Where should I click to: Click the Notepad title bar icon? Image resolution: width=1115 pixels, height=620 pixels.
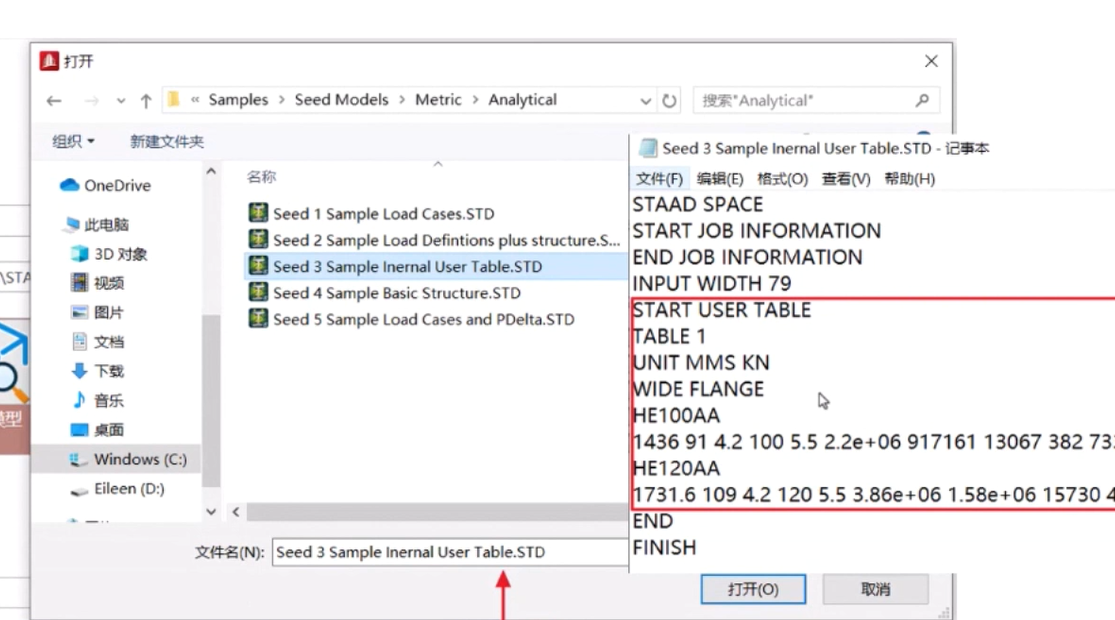pos(648,148)
